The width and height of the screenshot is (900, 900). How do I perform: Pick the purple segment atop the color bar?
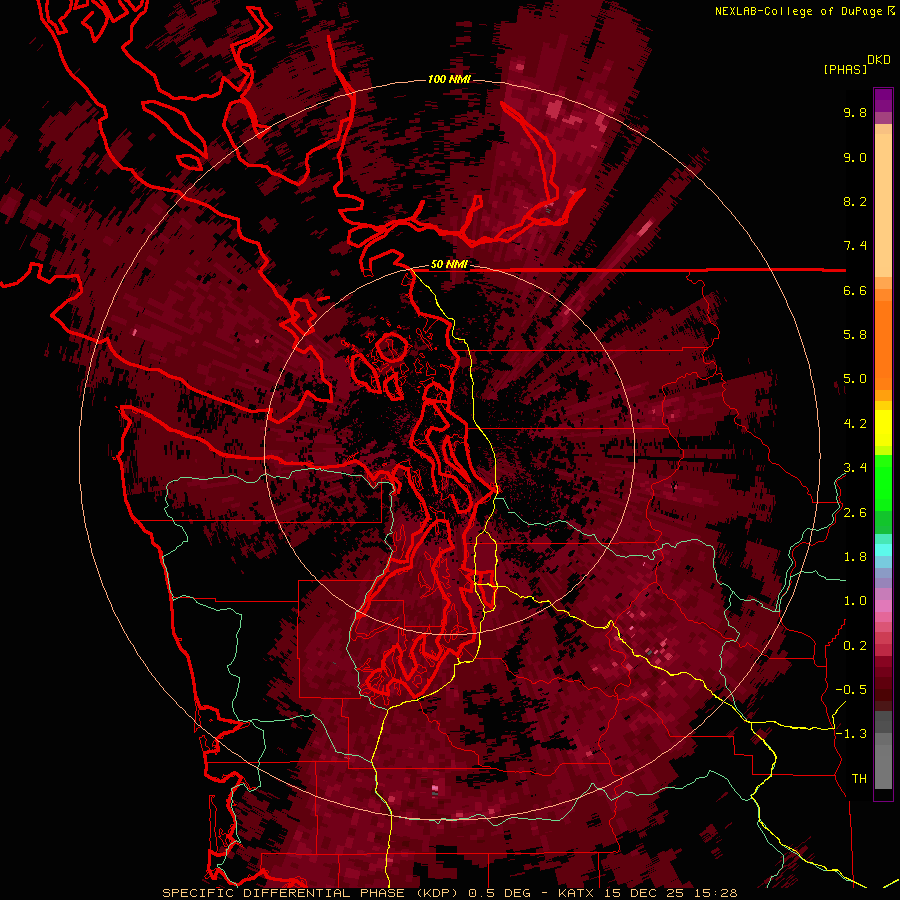point(883,100)
